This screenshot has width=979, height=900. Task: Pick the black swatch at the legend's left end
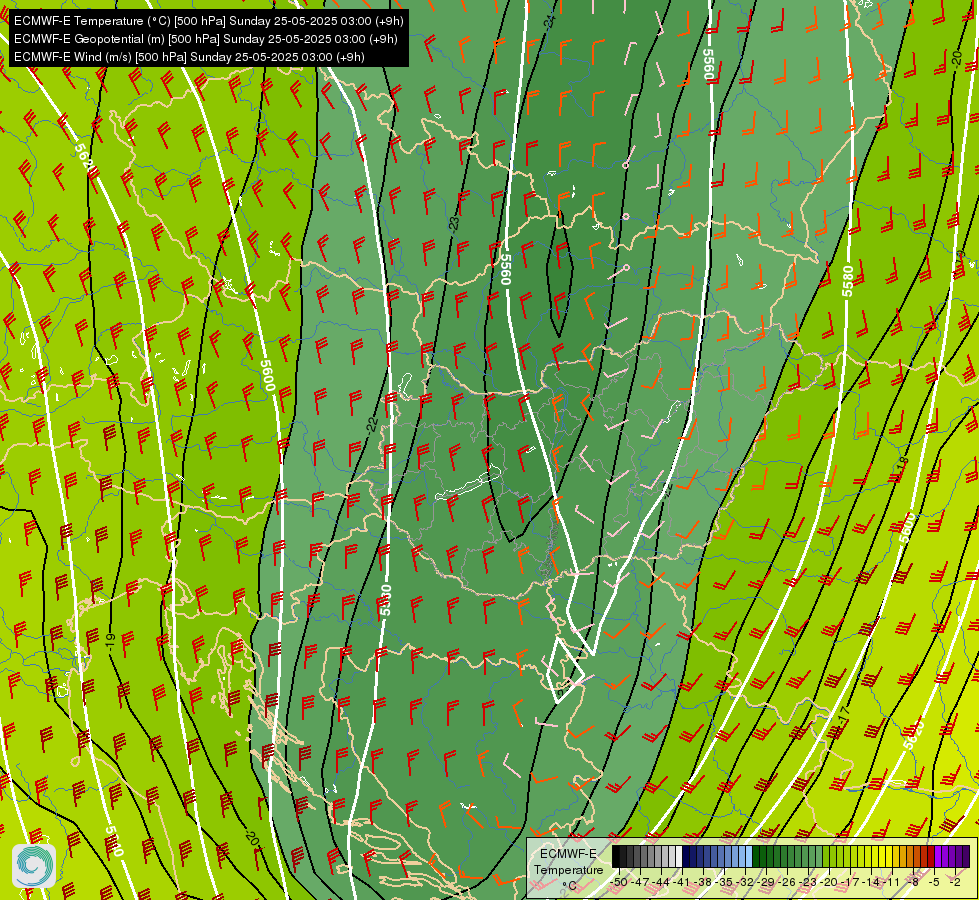[x=616, y=856]
